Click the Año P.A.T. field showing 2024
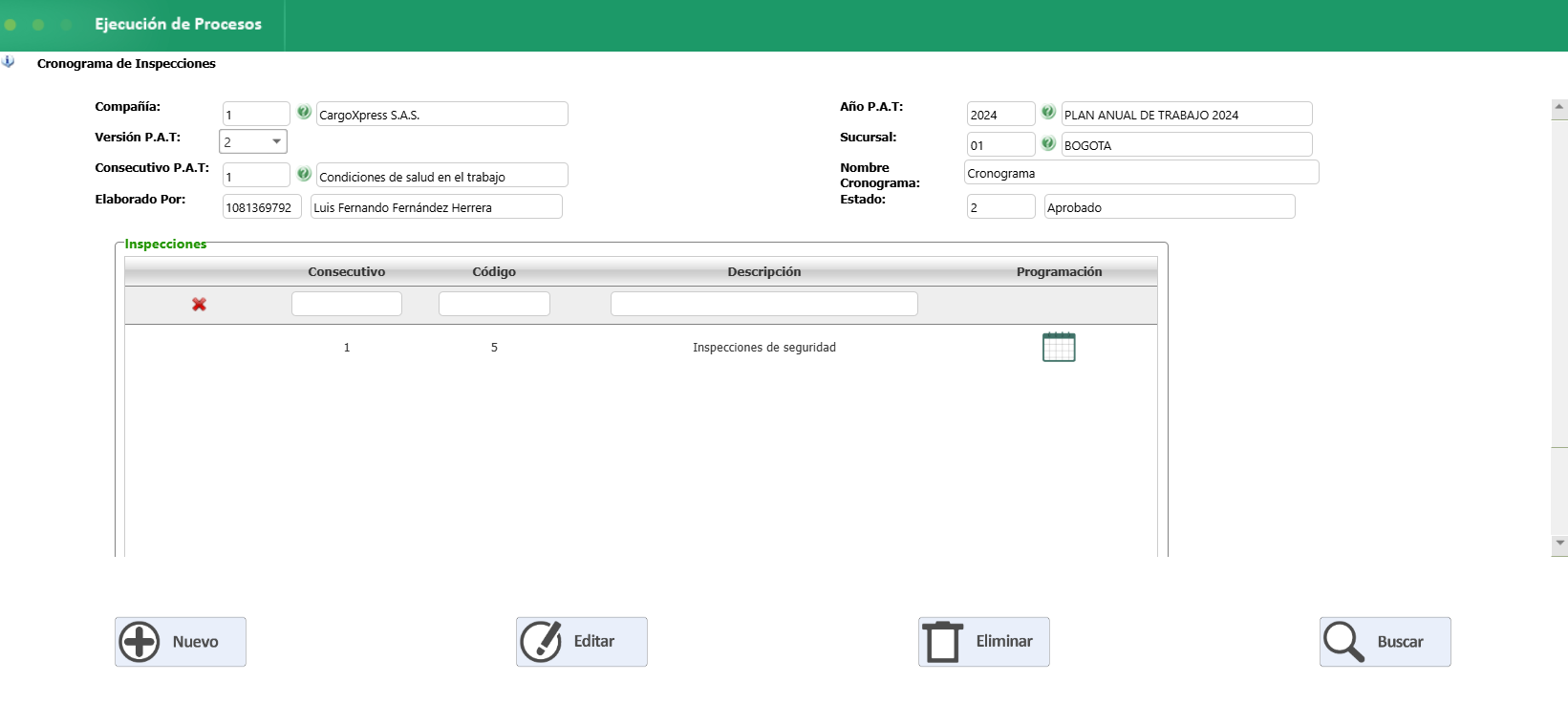This screenshot has width=1568, height=725. click(1001, 114)
